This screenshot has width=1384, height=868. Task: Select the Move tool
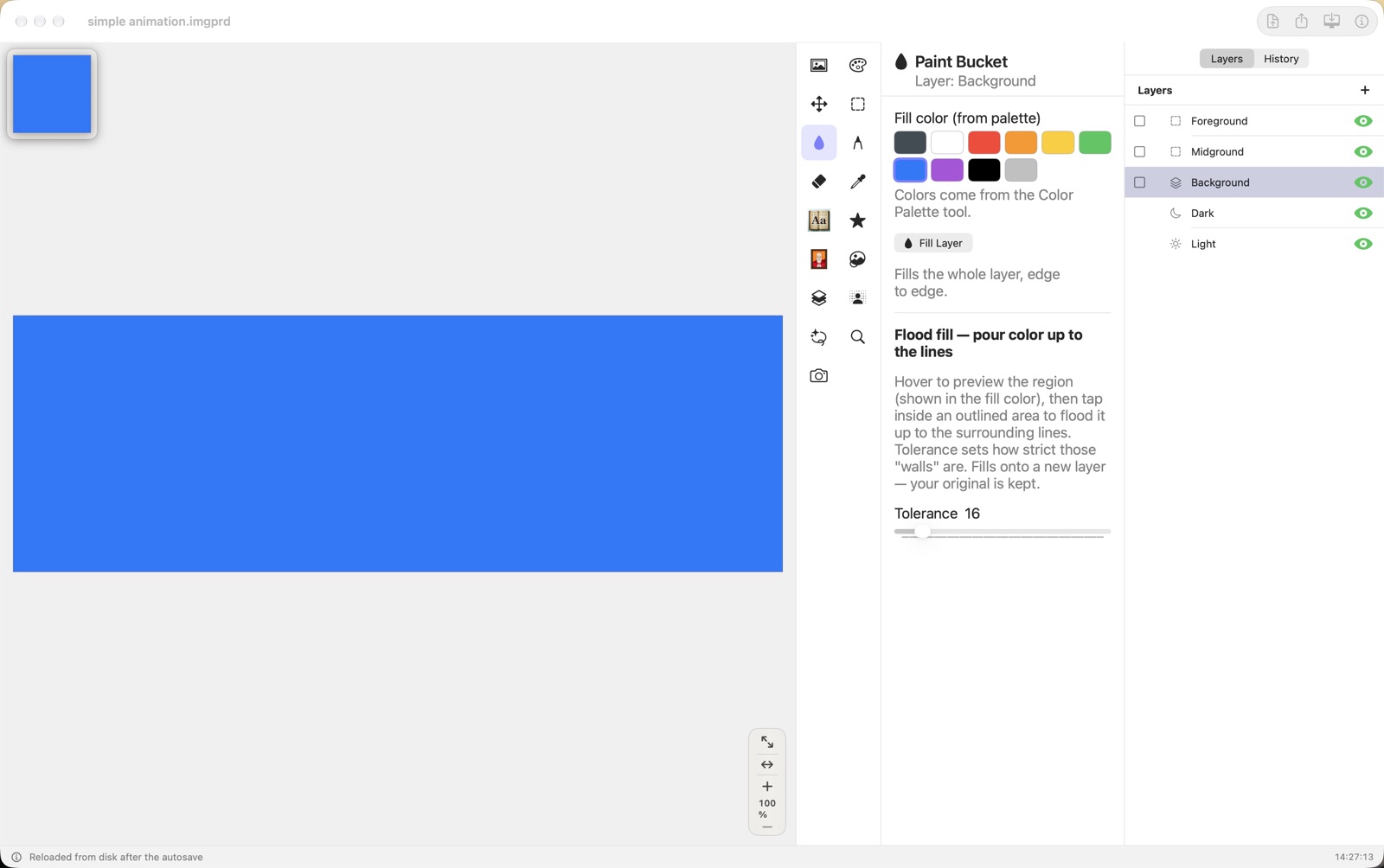[x=818, y=105]
